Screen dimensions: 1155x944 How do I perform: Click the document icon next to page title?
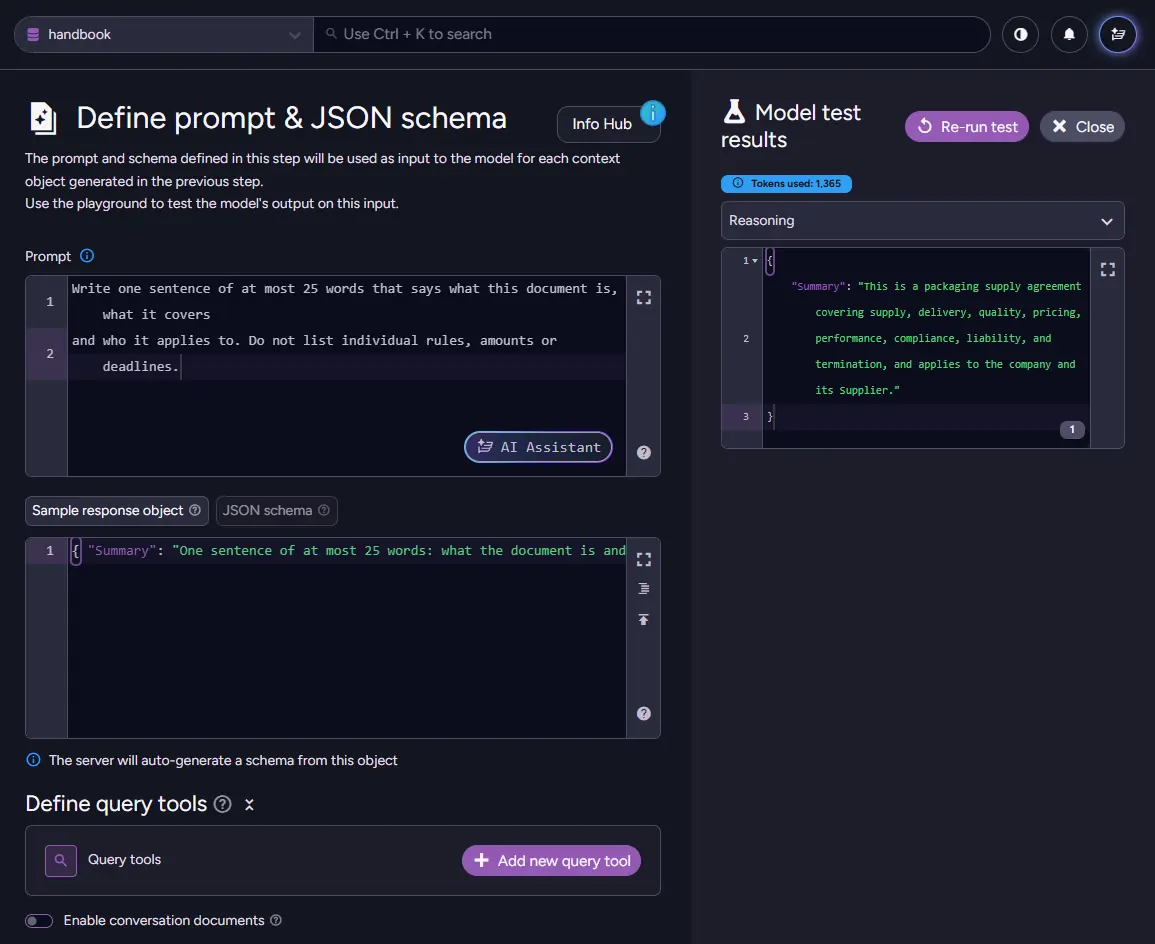pyautogui.click(x=43, y=119)
